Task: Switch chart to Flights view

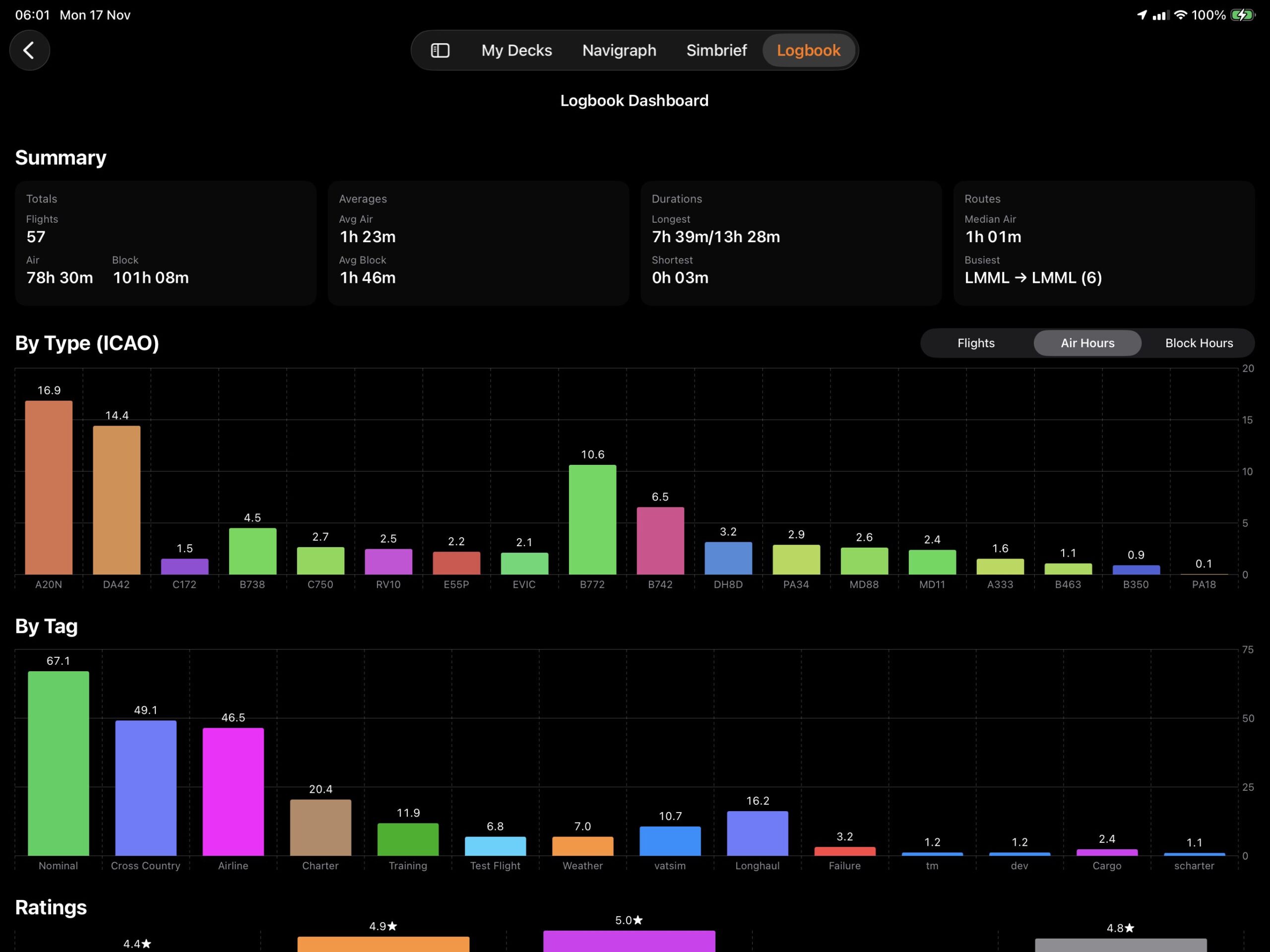Action: [975, 343]
